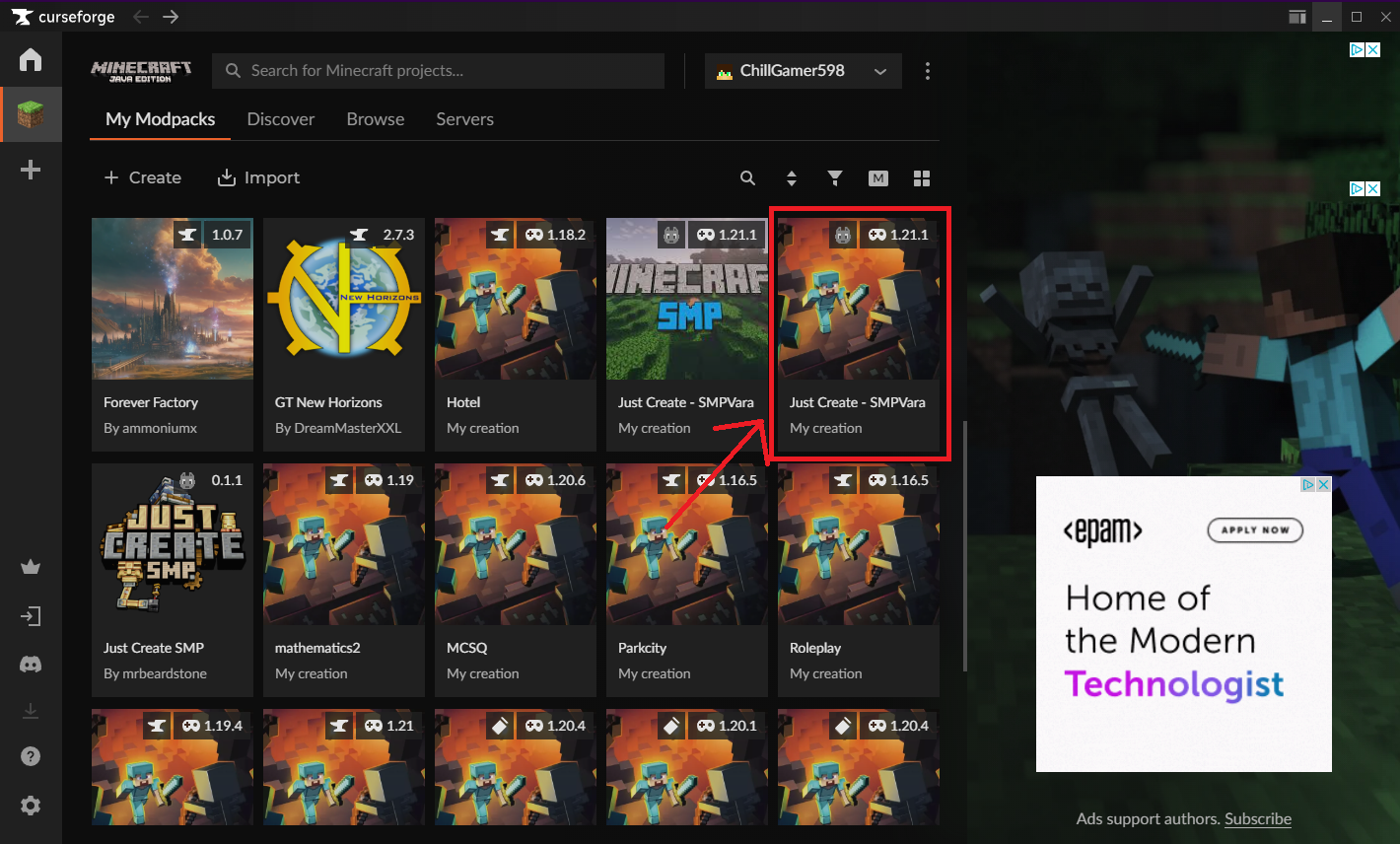The height and width of the screenshot is (844, 1400).
Task: Click the modpack search magnifier icon
Action: 747,178
